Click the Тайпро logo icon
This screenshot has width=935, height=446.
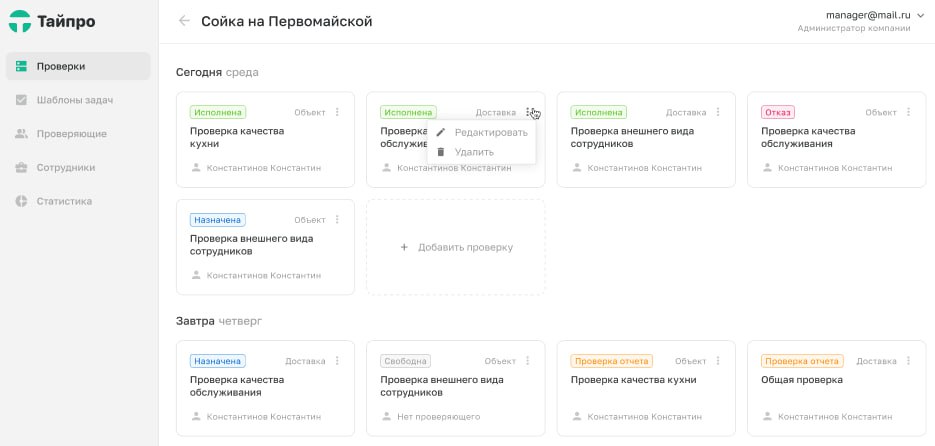click(20, 21)
